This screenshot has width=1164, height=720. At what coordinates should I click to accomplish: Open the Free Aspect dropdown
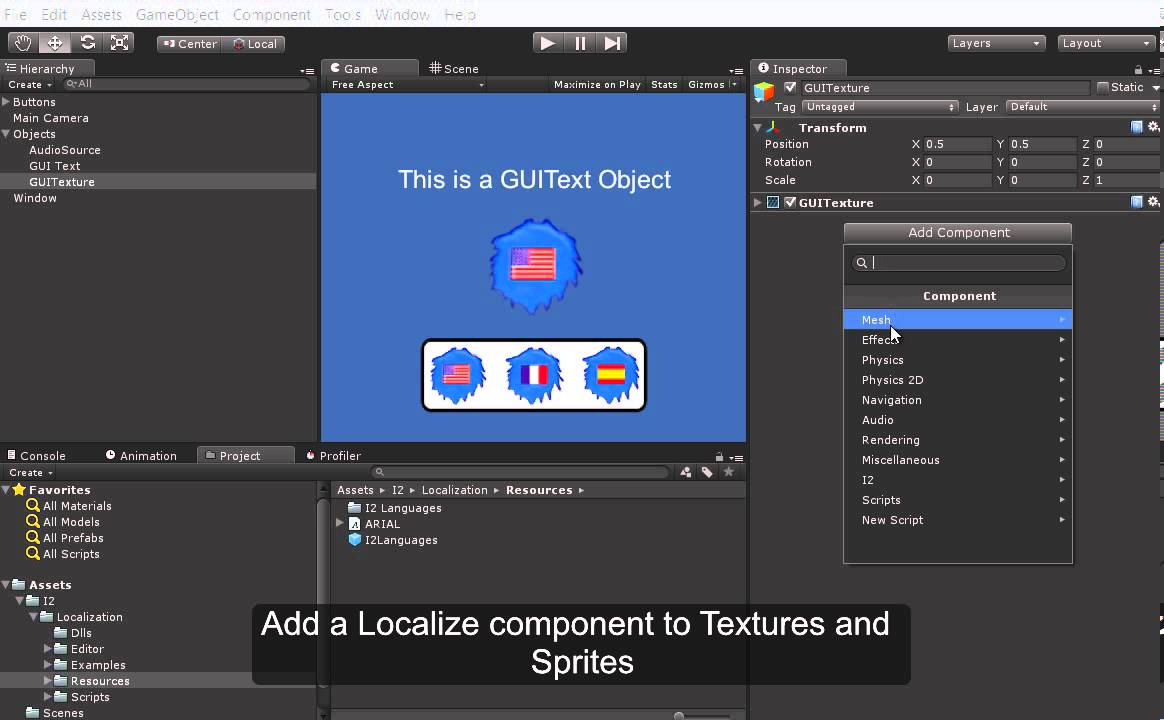point(407,85)
